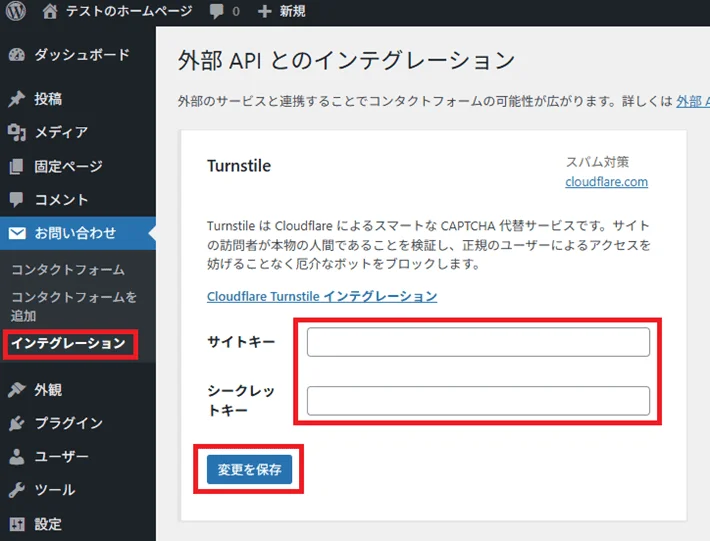Click the plus icon next to 新規
This screenshot has height=541, width=710.
[264, 12]
